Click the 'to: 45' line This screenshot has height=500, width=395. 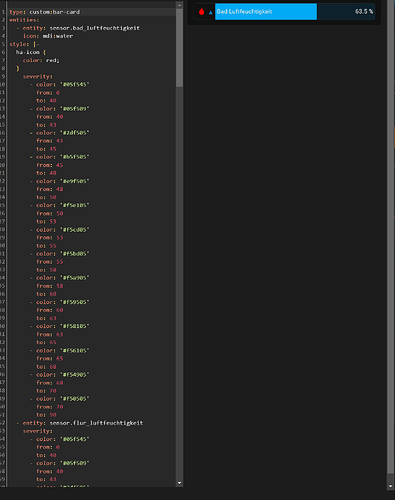(x=46, y=149)
